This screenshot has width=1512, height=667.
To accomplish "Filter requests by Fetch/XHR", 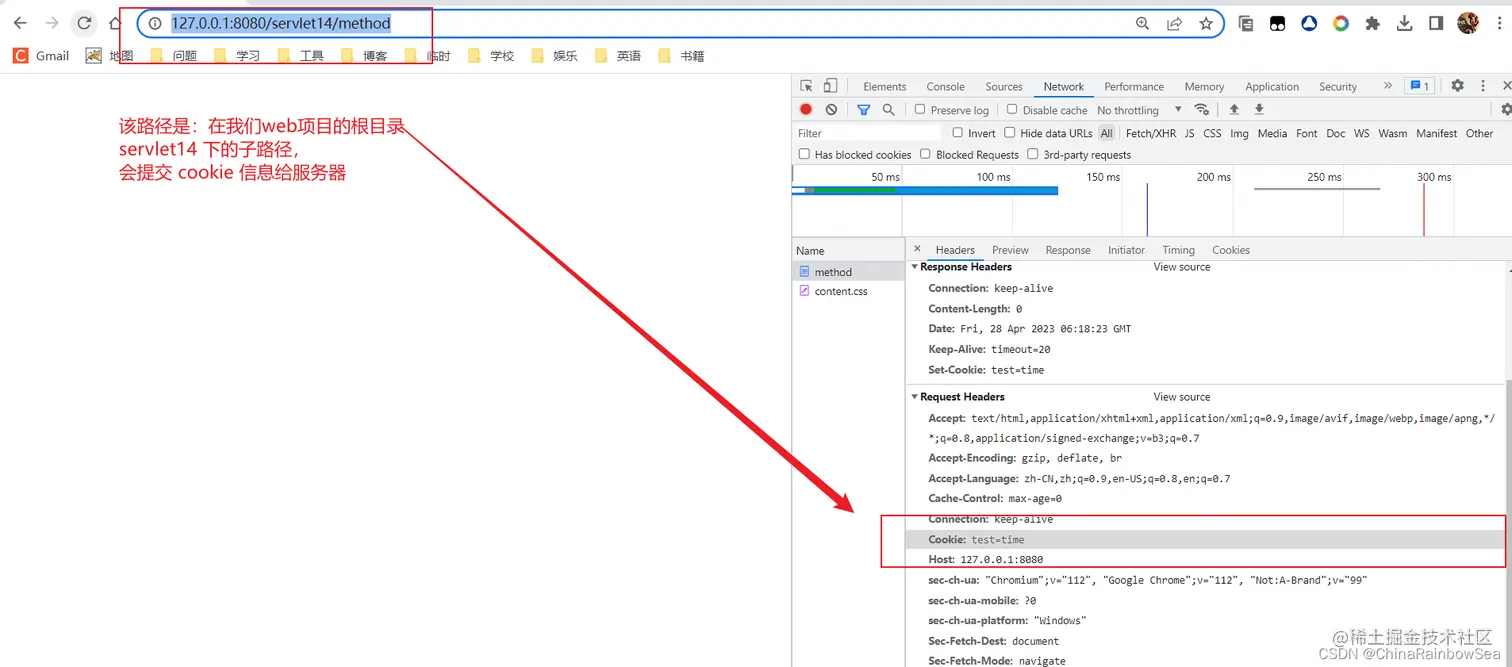I will coord(1151,133).
